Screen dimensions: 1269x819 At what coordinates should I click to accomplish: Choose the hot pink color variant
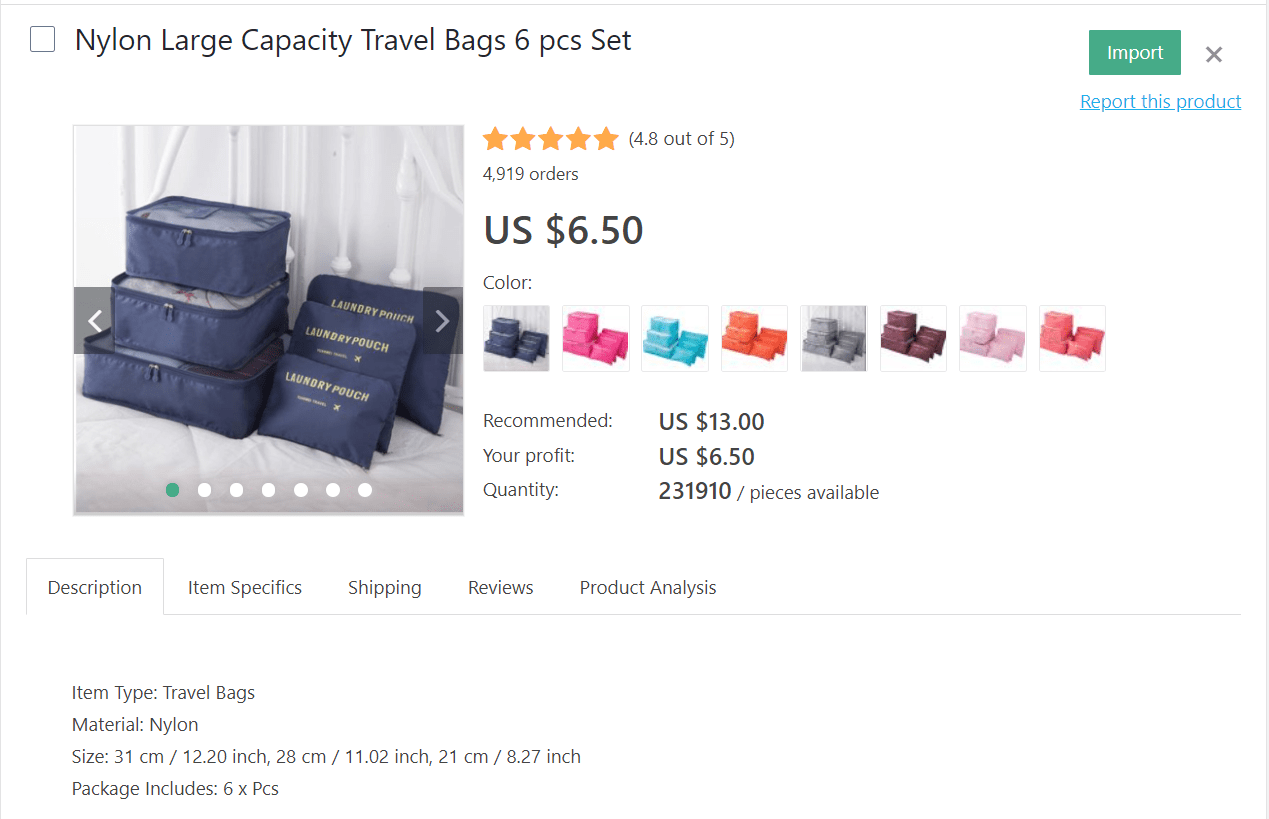(x=595, y=338)
